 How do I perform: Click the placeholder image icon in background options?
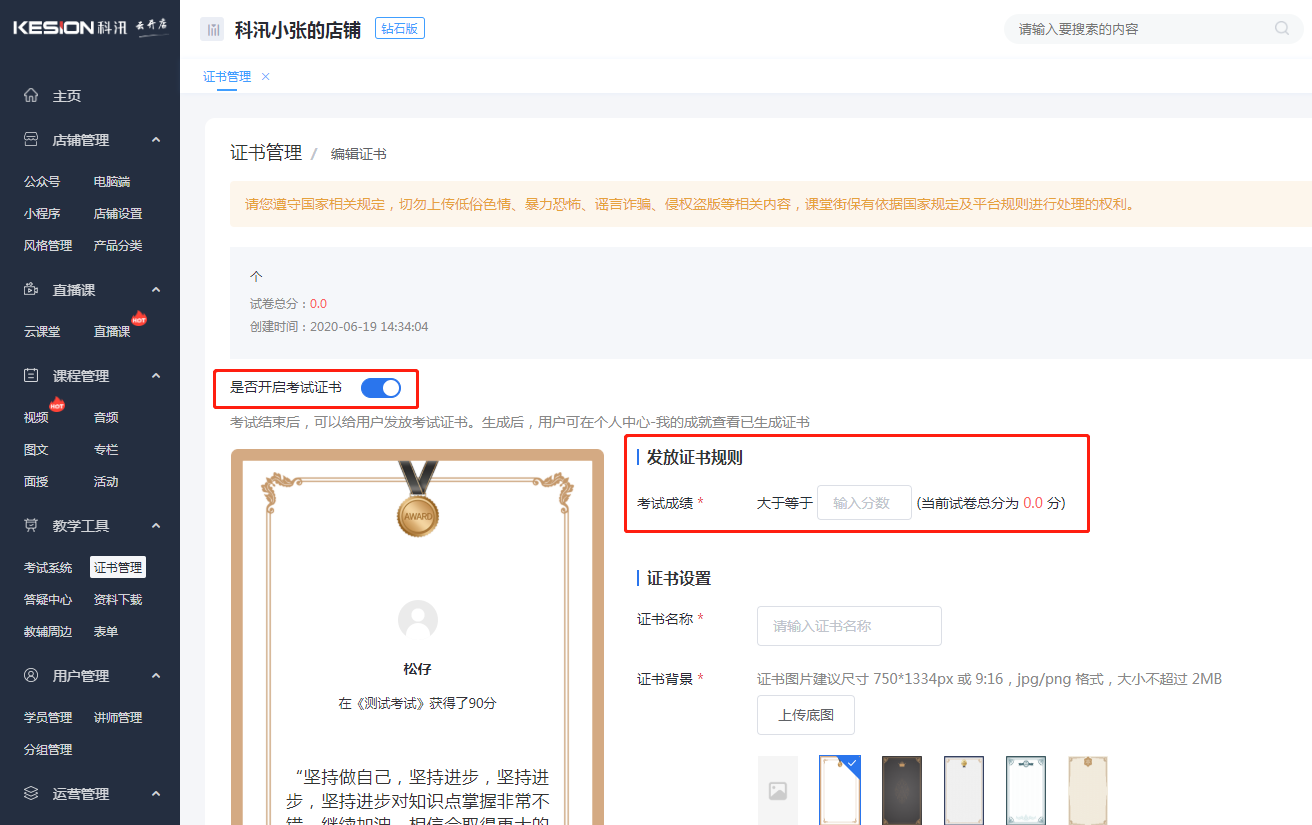coord(778,790)
